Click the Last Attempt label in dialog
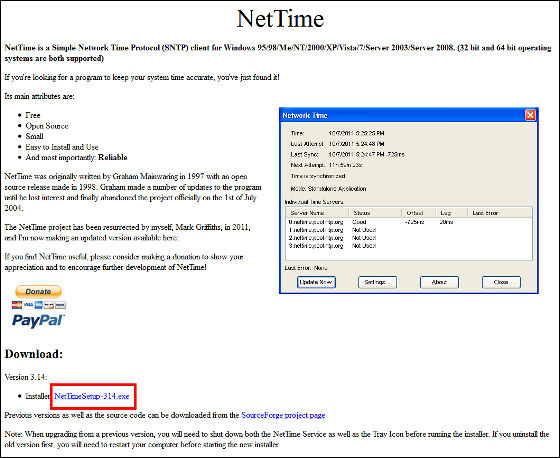The width and height of the screenshot is (560, 458). [x=307, y=144]
